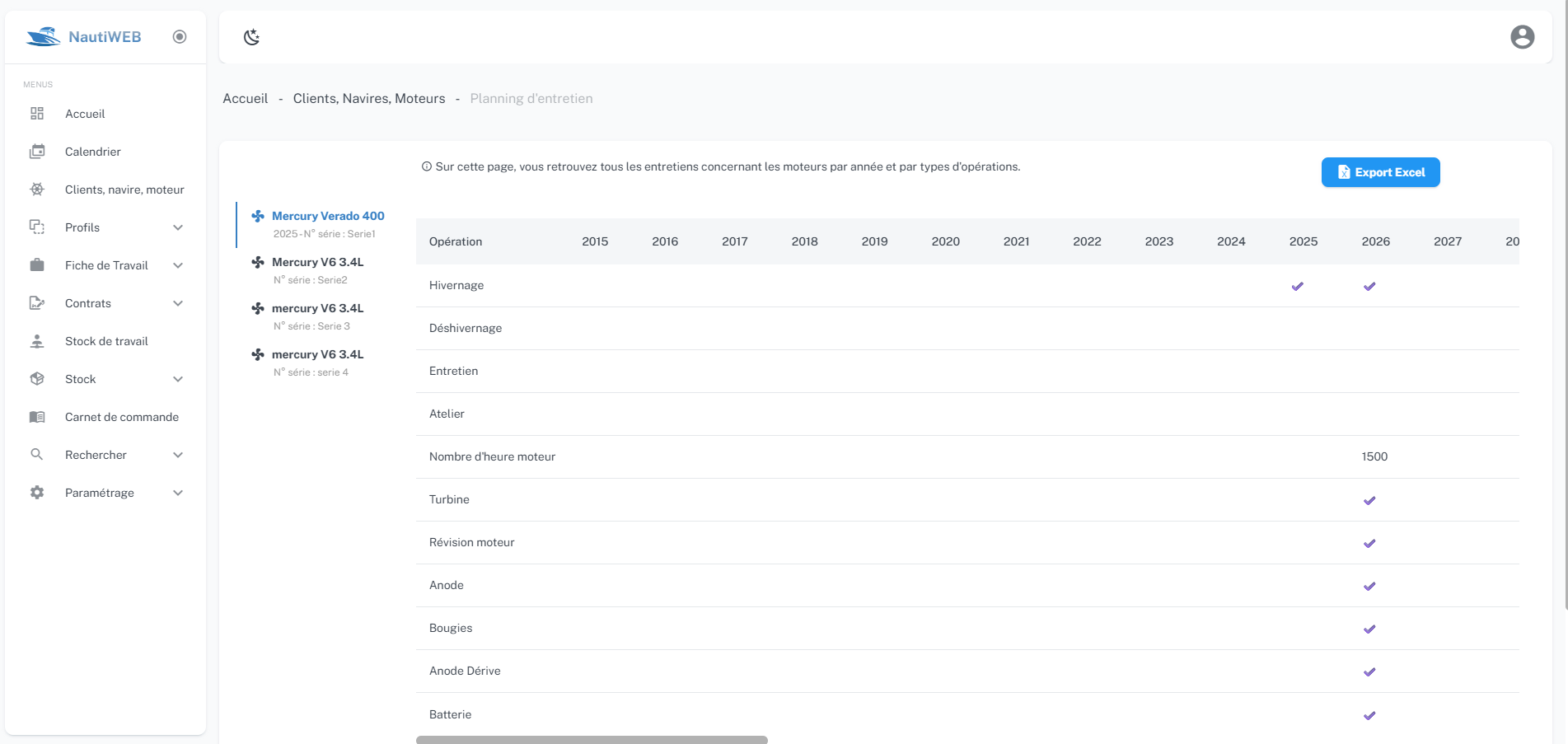
Task: Click the Clients, navire, moteur helm icon
Action: [x=37, y=190]
